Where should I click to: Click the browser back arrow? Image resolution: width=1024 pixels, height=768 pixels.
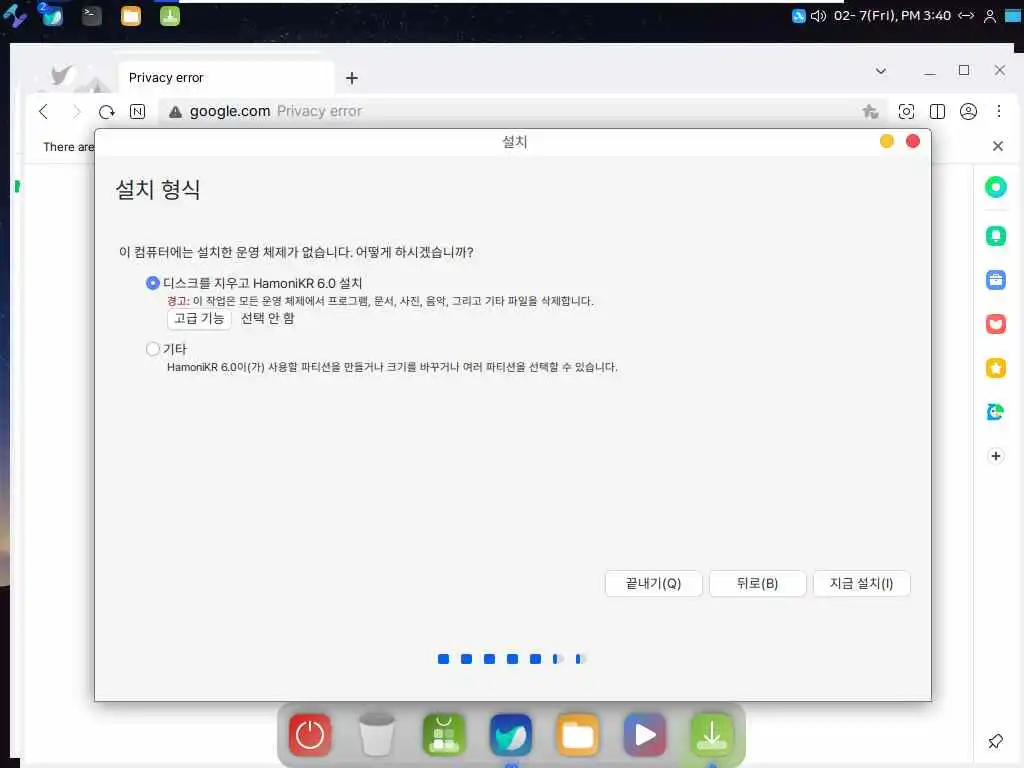[44, 112]
